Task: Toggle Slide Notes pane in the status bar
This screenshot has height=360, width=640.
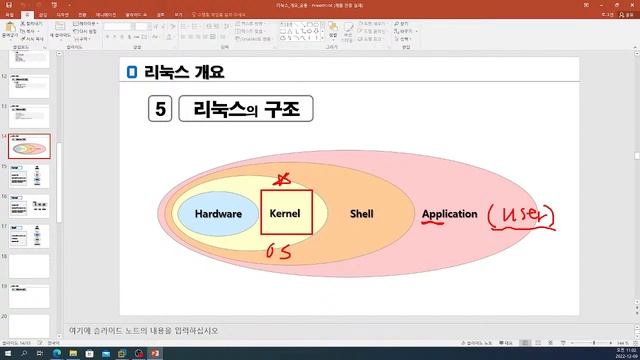Action: 476,343
